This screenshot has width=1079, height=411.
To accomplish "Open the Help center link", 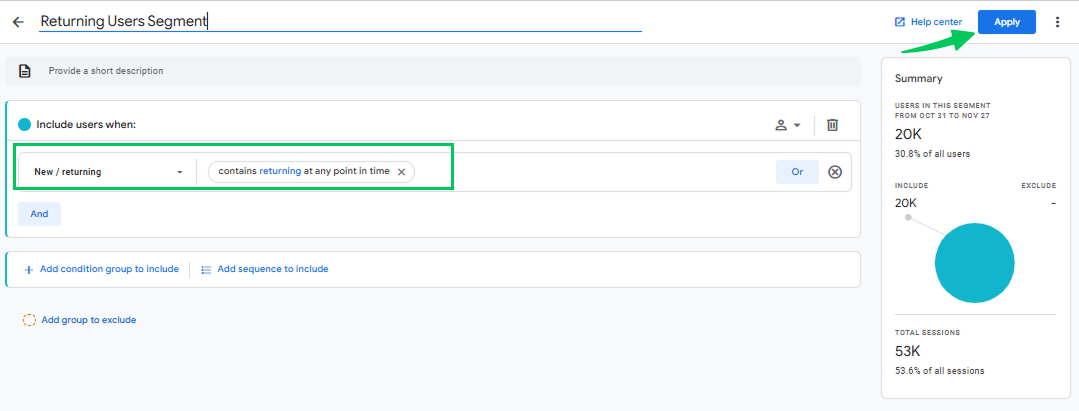I will [x=937, y=22].
